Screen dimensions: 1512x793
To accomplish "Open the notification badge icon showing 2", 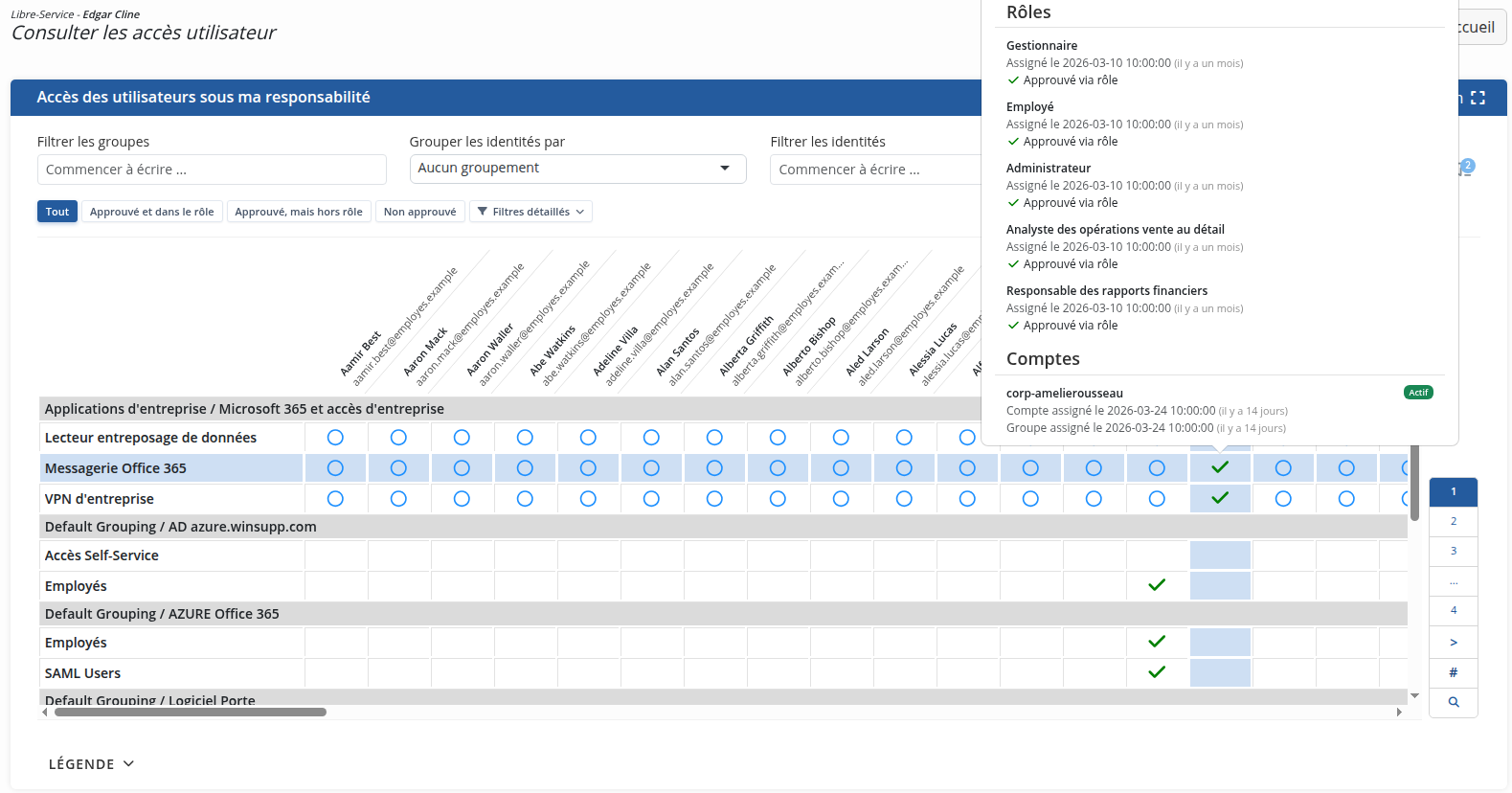I will pyautogui.click(x=1466, y=167).
